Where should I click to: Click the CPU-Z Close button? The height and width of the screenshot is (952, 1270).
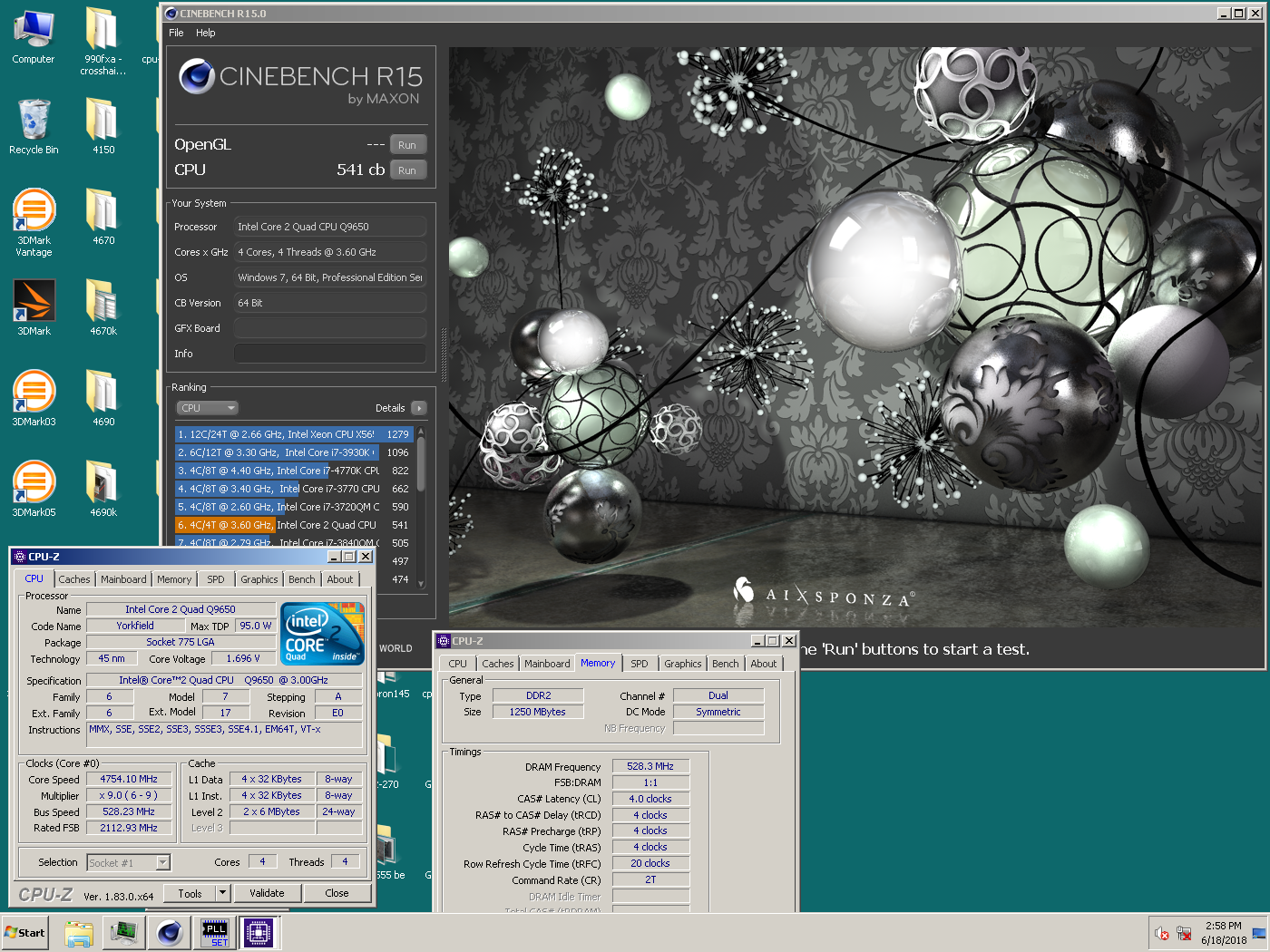pos(337,893)
